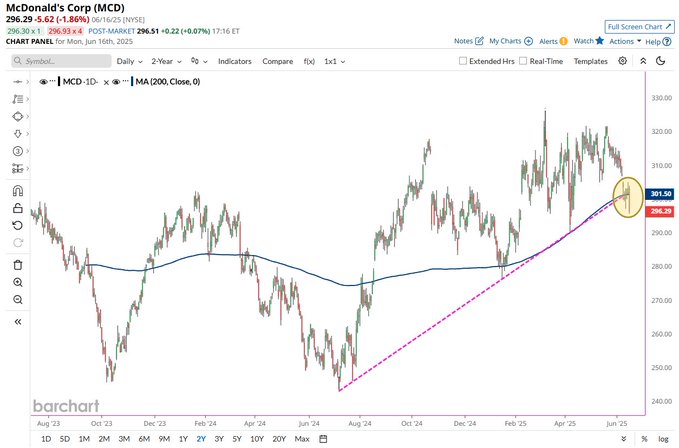Viewport: 679px width, 448px height.
Task: Click the trash delete drawings icon
Action: tap(18, 265)
